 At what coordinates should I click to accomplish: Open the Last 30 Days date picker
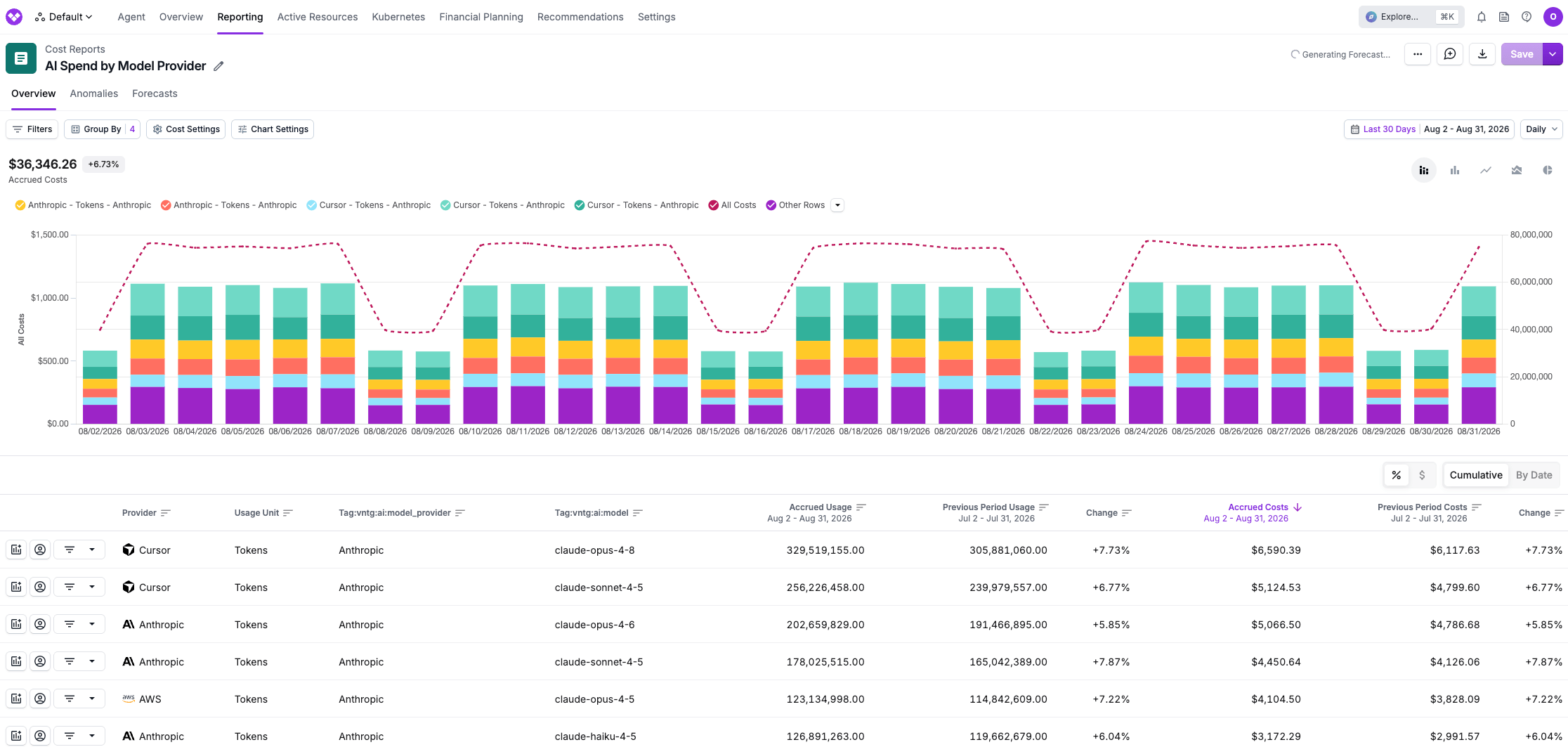[1430, 129]
